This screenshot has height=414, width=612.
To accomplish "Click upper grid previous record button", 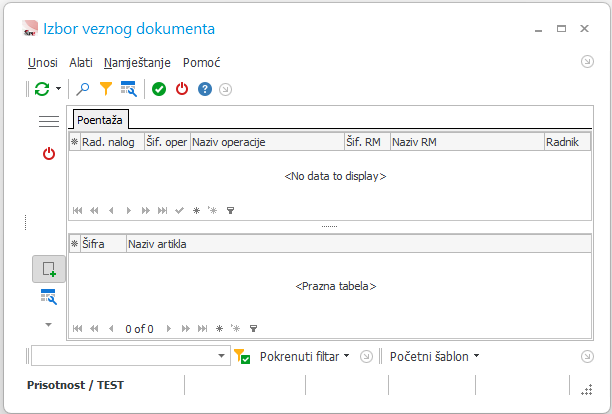I will [111, 211].
